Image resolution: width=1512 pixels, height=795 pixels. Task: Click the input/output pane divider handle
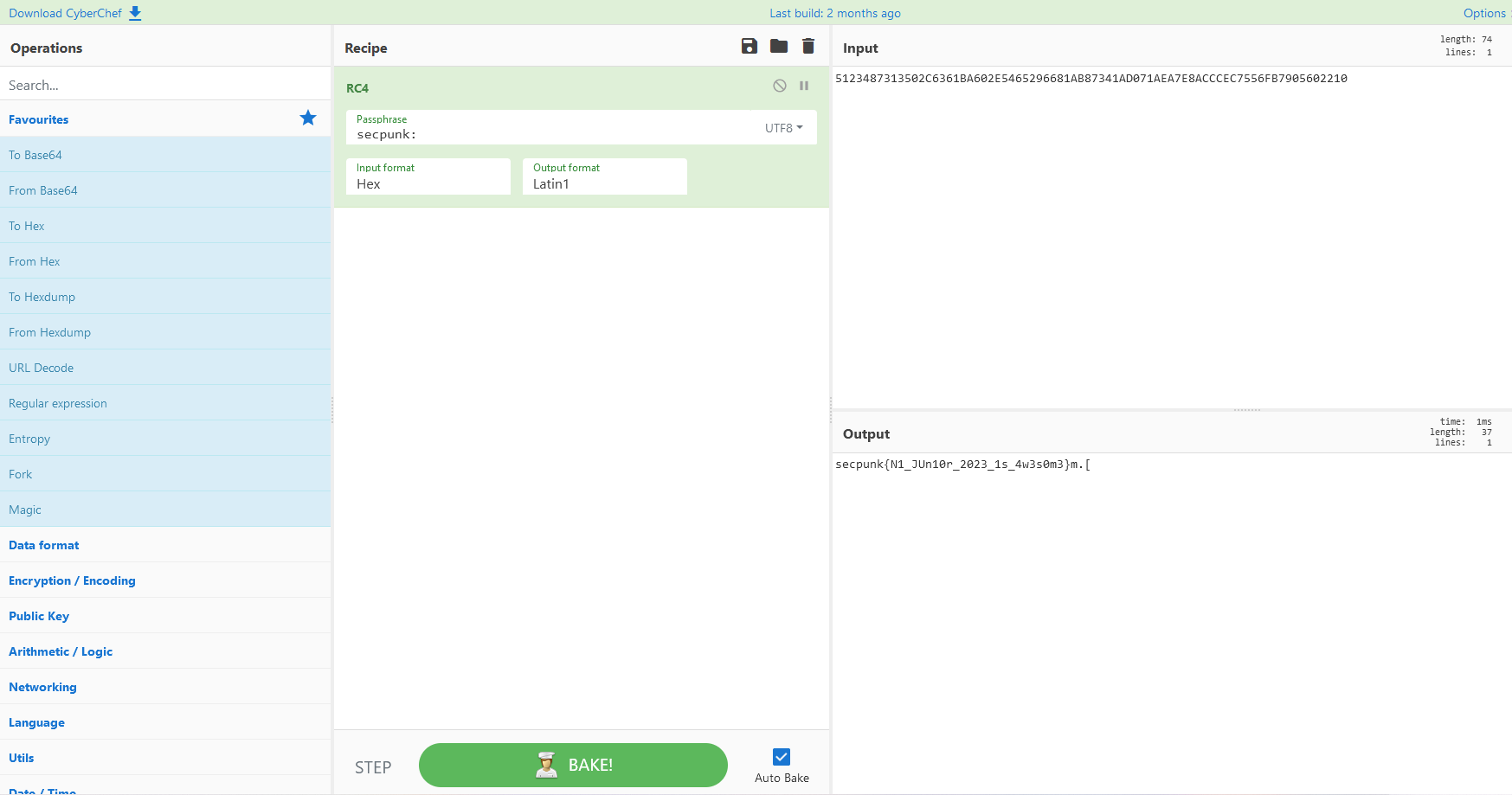[1246, 410]
